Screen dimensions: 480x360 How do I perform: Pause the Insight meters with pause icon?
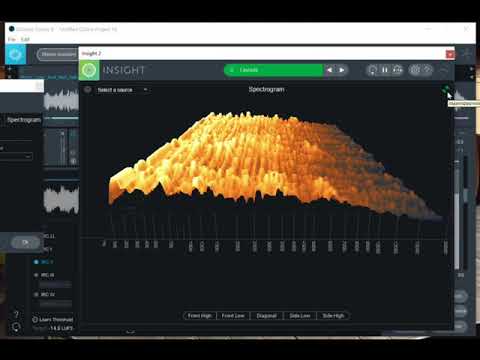click(x=384, y=70)
